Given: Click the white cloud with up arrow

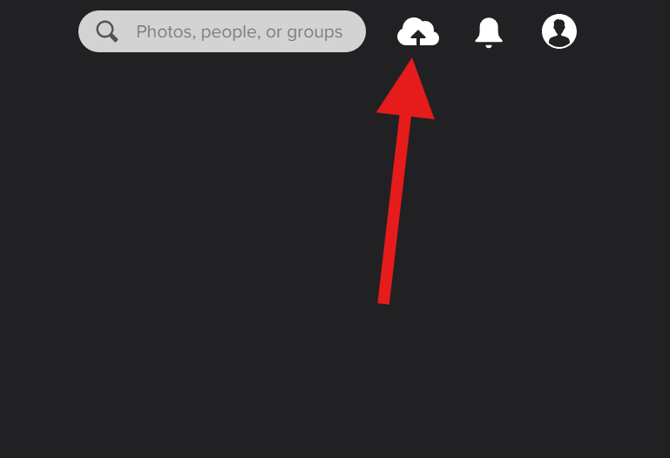Looking at the screenshot, I should coord(418,32).
